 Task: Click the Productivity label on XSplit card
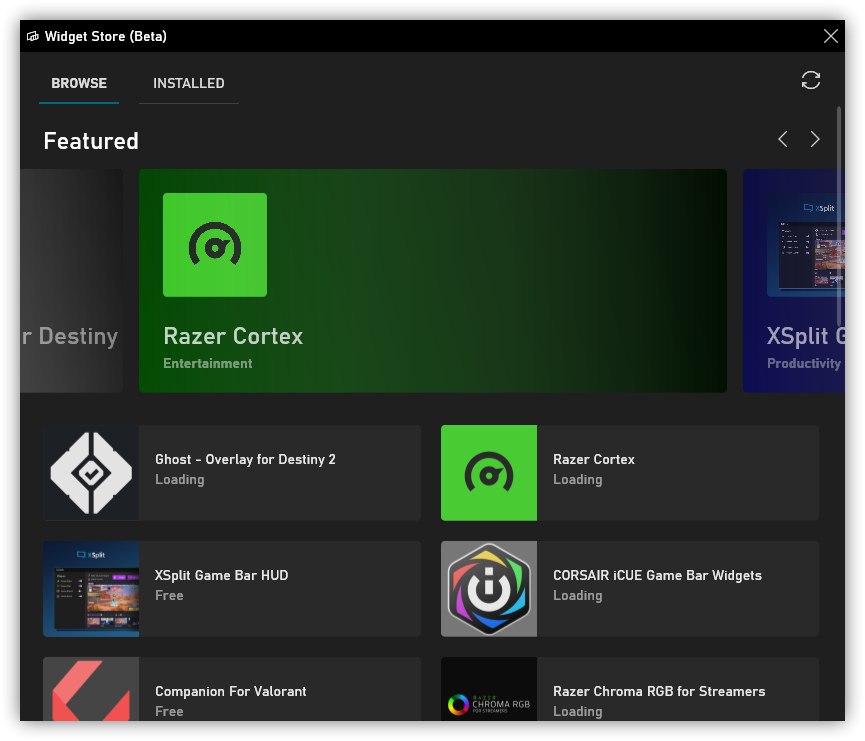(804, 363)
